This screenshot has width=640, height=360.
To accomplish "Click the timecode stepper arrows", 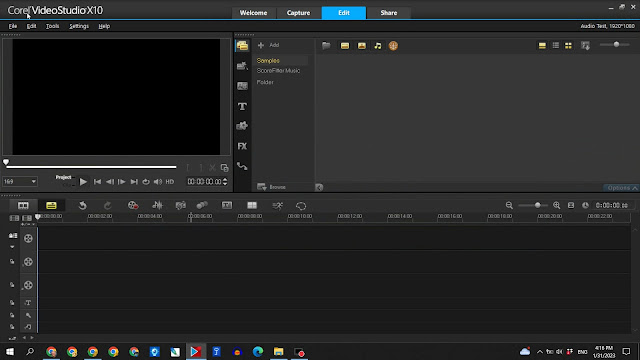I will pos(225,182).
